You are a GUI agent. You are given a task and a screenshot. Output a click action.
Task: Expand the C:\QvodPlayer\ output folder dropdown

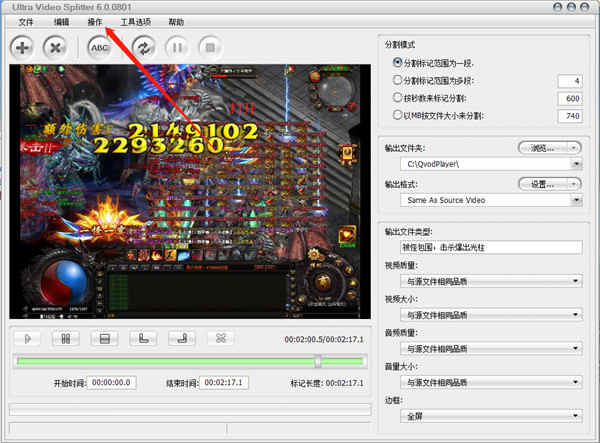(x=576, y=164)
